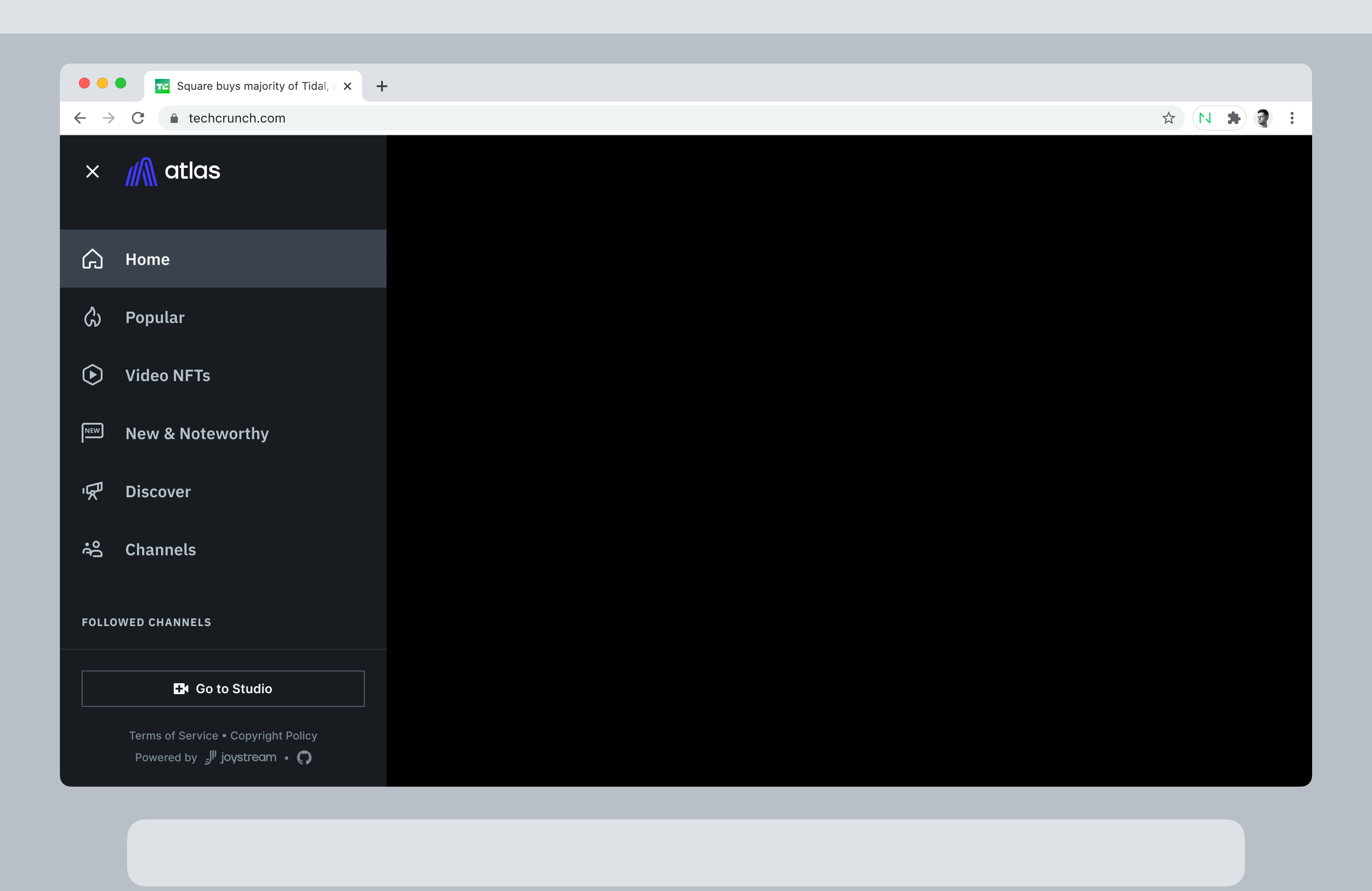Open the GitHub repository icon
This screenshot has height=891, width=1372.
(x=304, y=757)
